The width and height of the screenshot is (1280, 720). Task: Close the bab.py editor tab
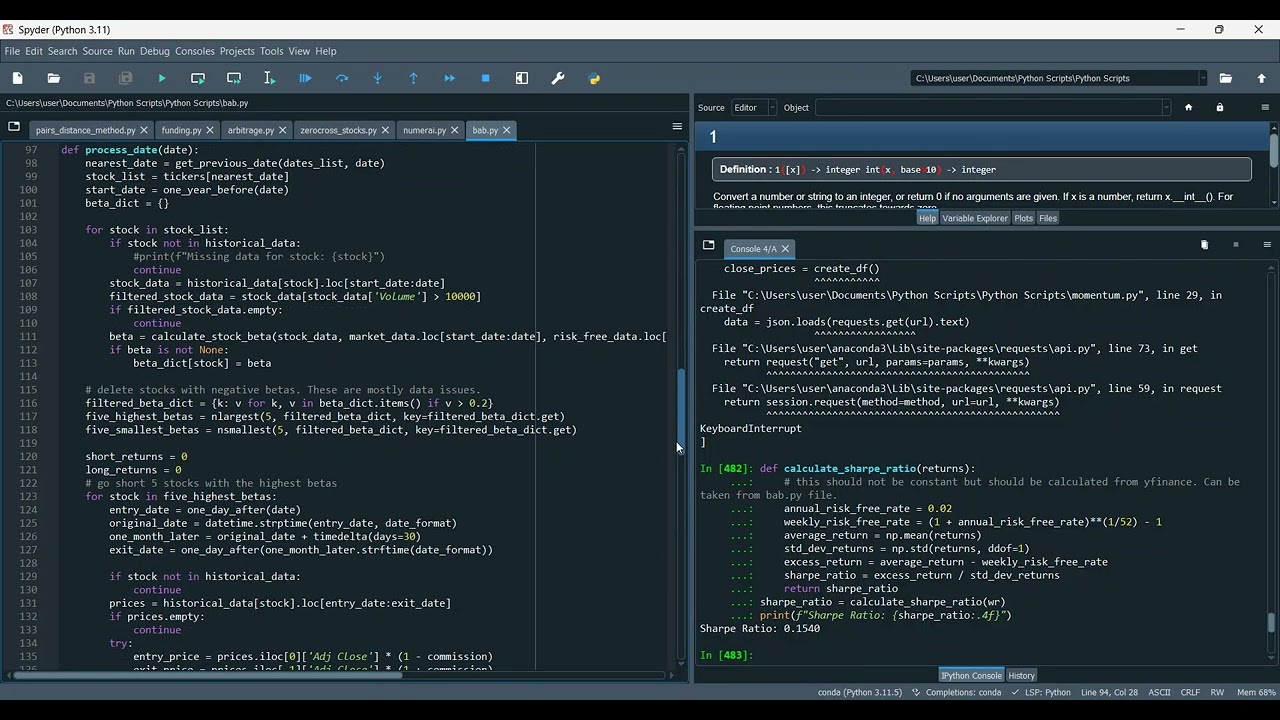point(507,130)
